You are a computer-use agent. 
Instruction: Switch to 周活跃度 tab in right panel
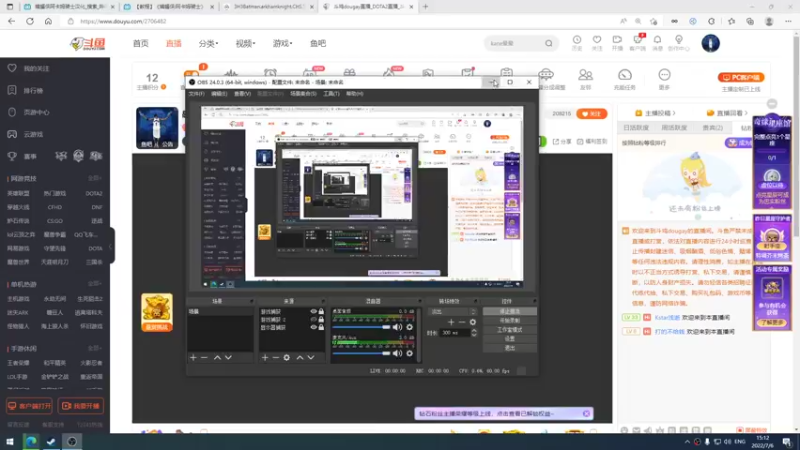674,128
